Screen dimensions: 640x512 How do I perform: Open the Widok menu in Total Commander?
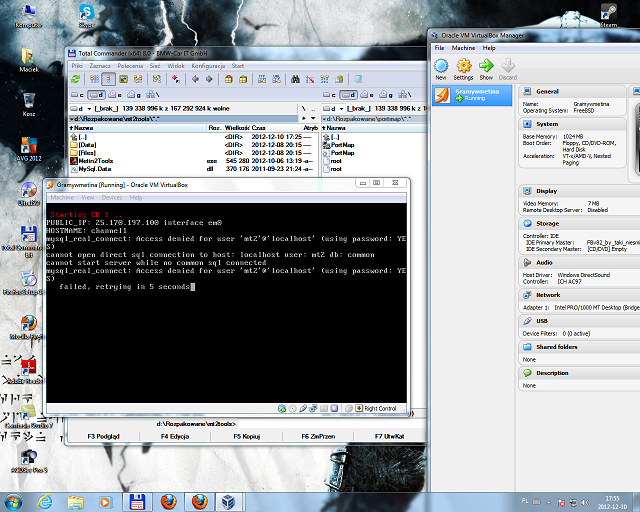(176, 66)
